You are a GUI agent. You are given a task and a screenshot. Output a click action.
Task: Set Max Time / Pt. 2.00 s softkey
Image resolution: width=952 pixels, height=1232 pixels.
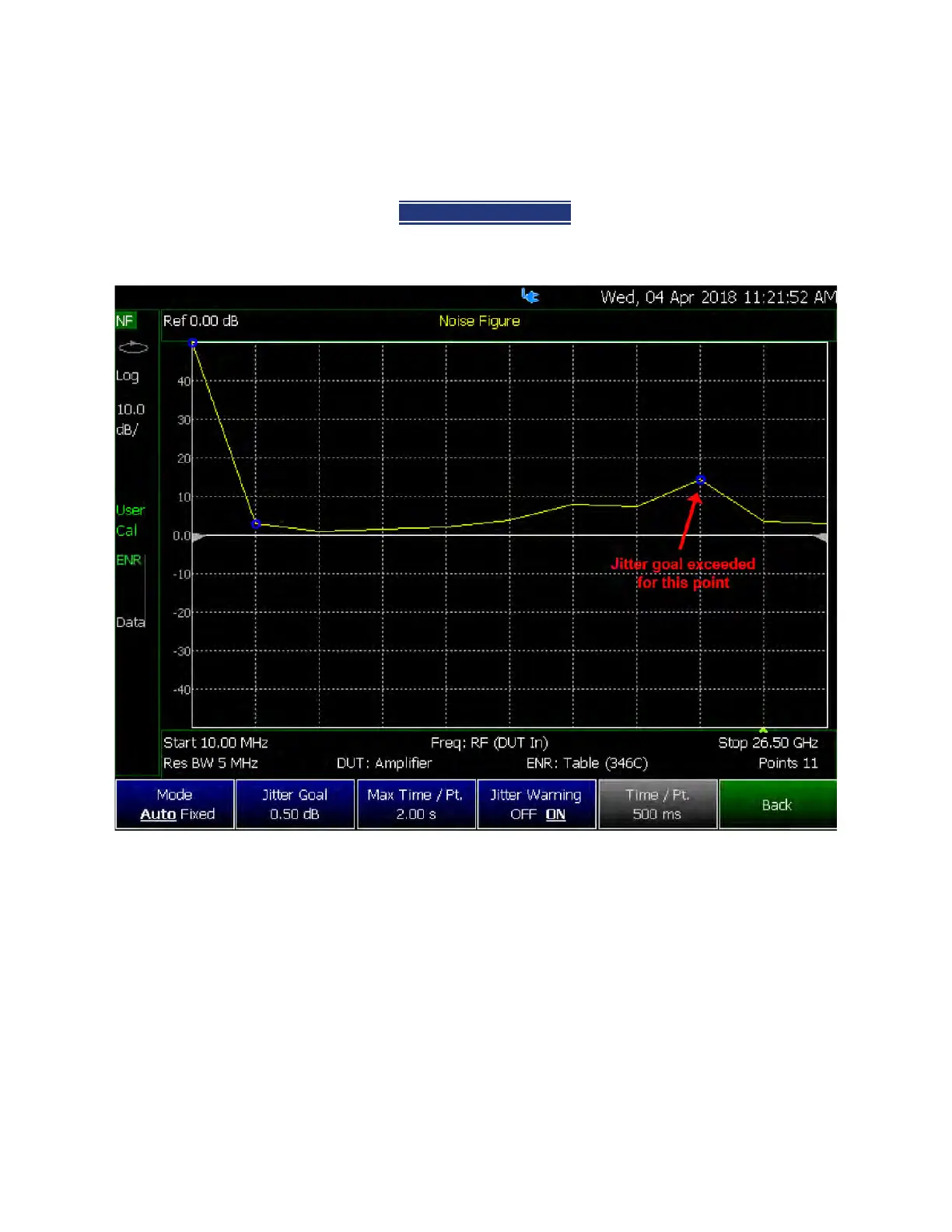point(416,804)
